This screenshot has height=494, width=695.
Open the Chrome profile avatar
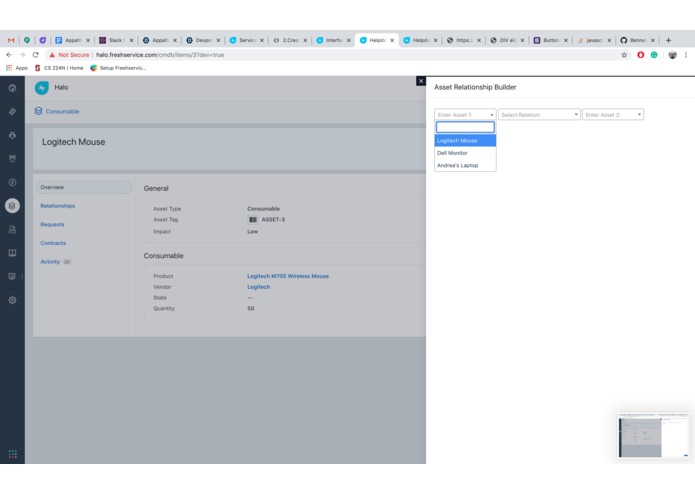tap(672, 55)
